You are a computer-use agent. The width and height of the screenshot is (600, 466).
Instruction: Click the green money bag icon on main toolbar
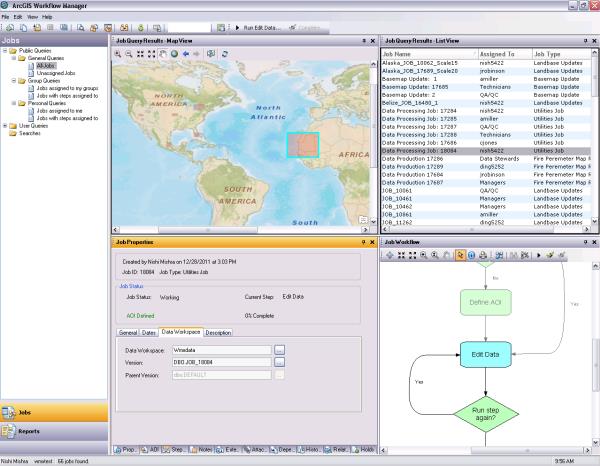click(x=141, y=28)
